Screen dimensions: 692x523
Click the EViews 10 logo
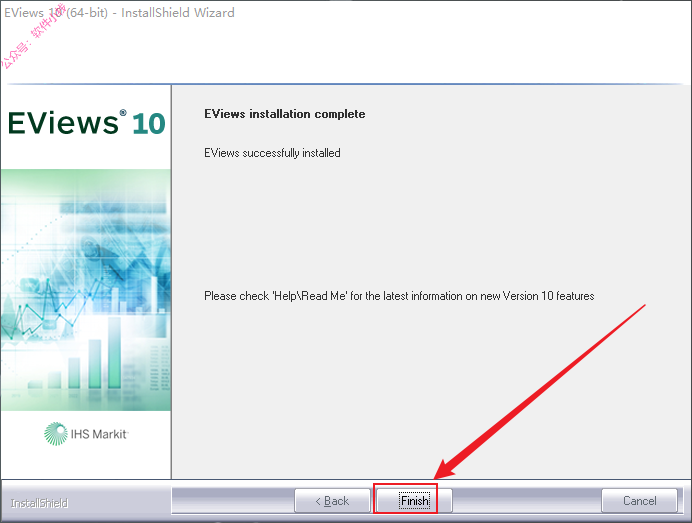86,123
